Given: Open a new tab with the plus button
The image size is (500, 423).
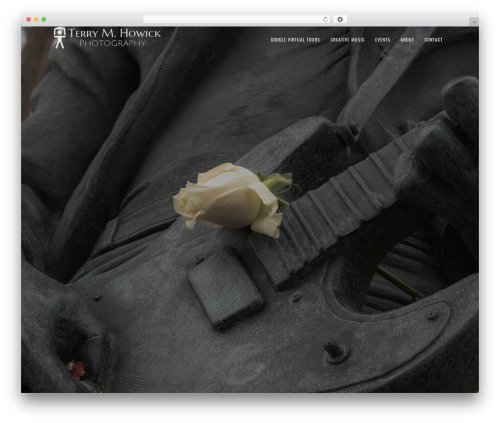Looking at the screenshot, I should pyautogui.click(x=474, y=22).
